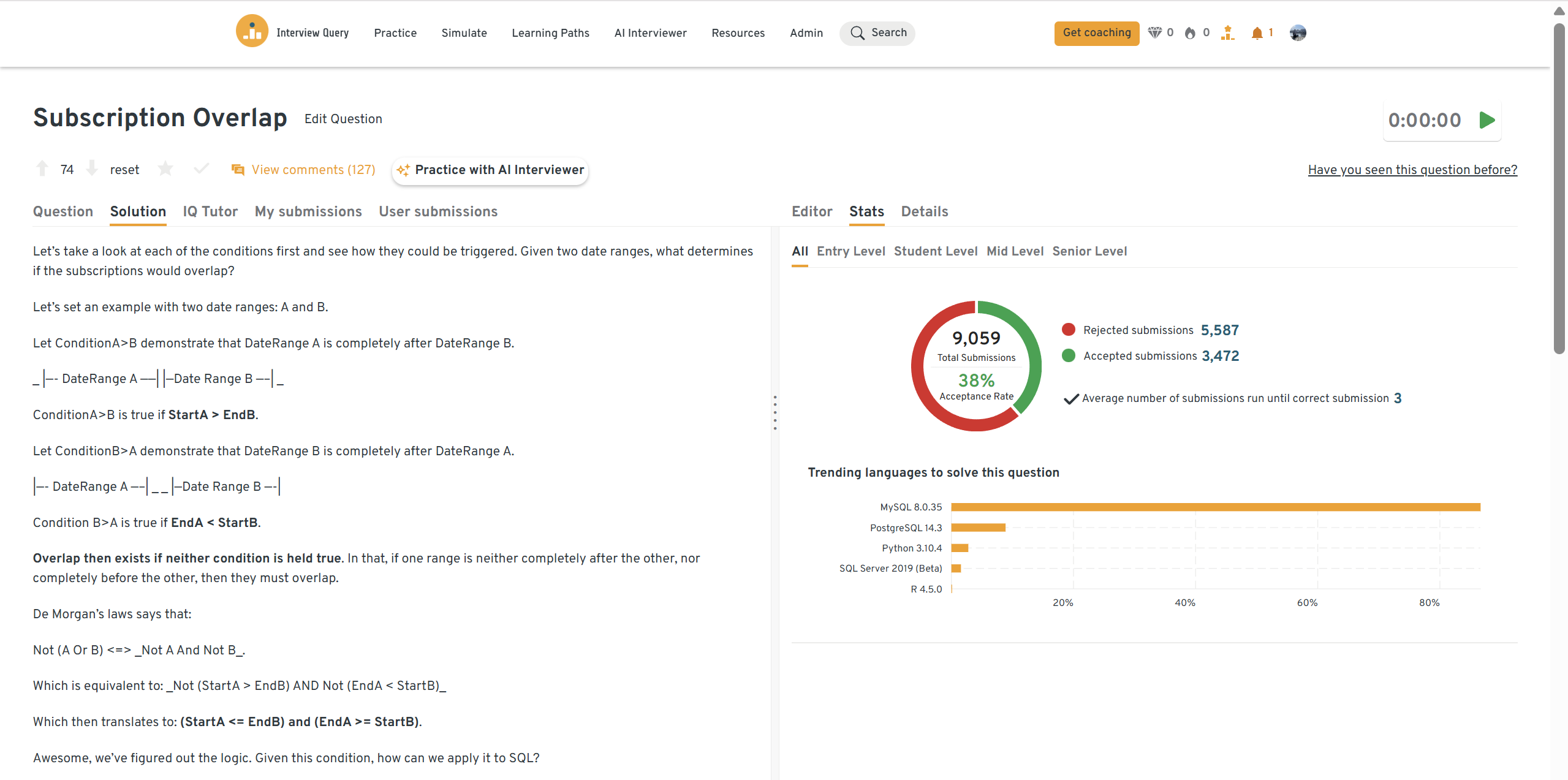Start the timer with green play button

[1487, 120]
